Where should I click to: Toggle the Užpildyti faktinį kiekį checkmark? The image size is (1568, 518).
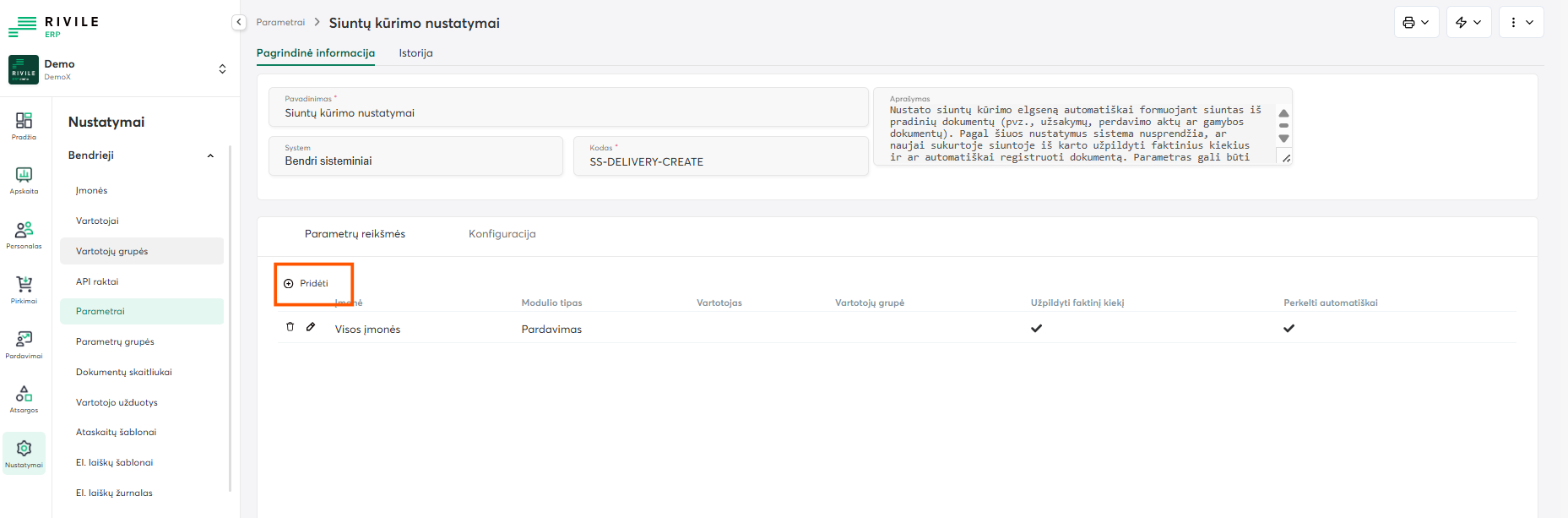click(1036, 329)
